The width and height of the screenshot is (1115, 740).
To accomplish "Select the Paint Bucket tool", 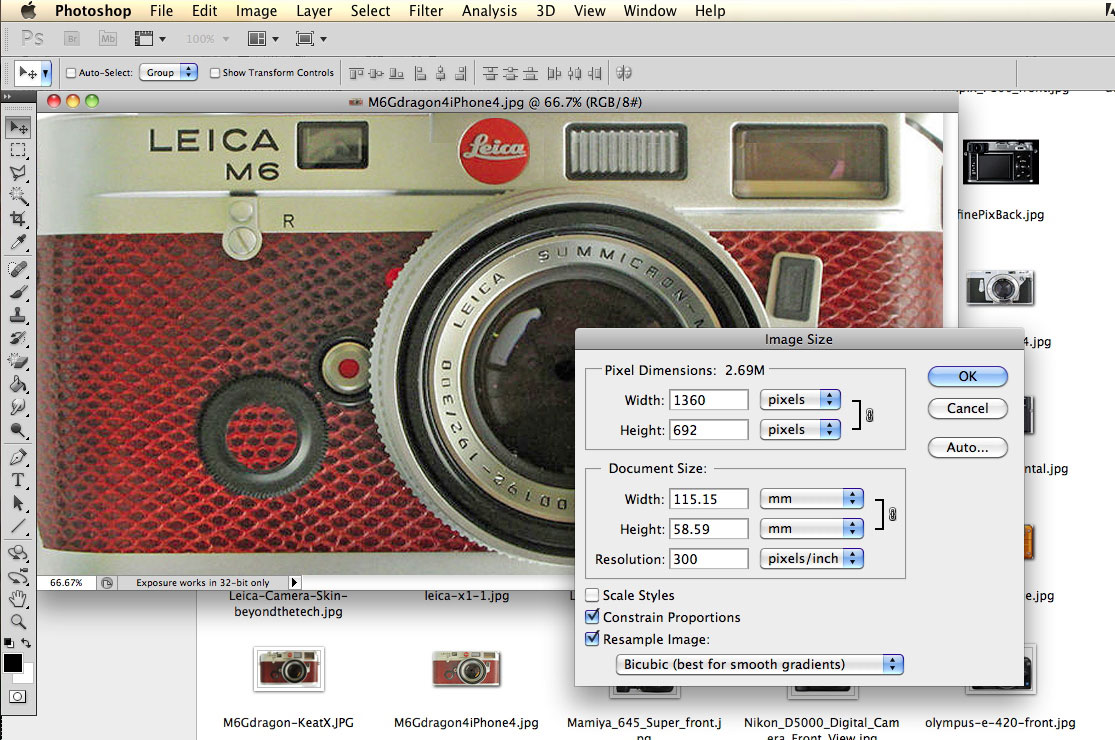I will pos(18,384).
